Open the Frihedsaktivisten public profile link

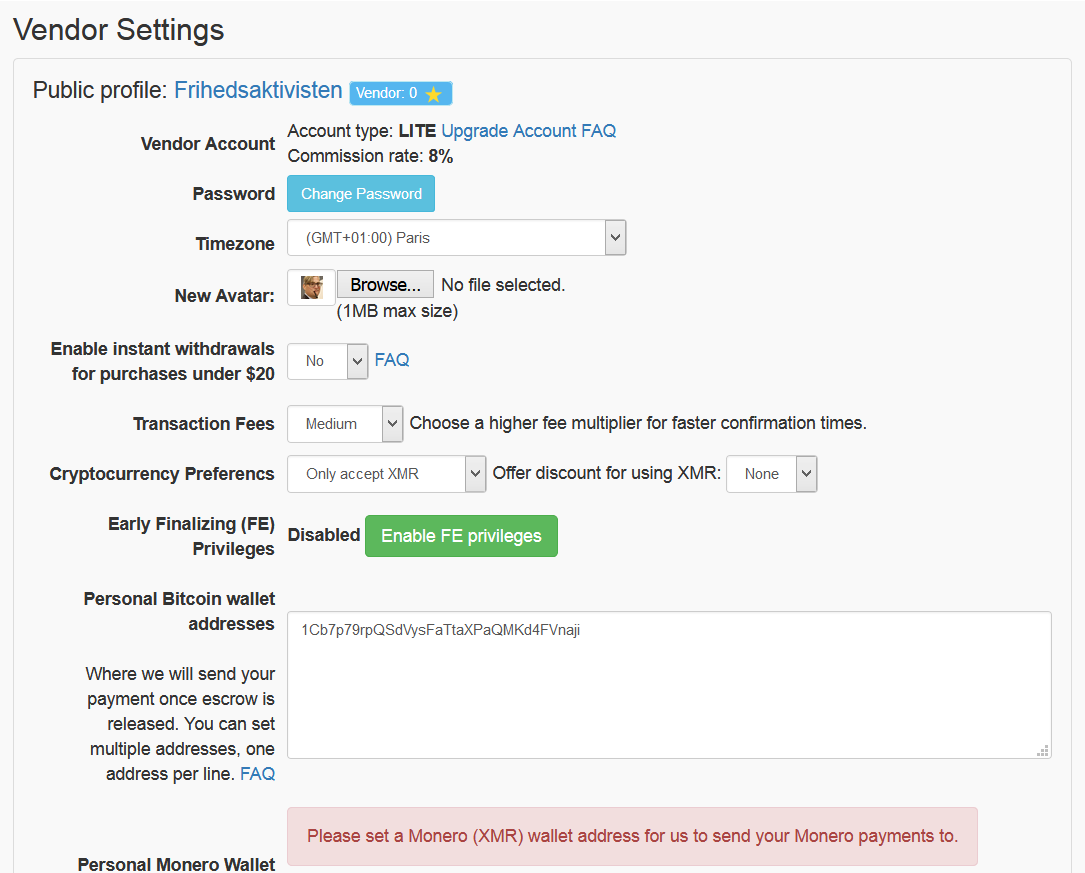[x=258, y=90]
